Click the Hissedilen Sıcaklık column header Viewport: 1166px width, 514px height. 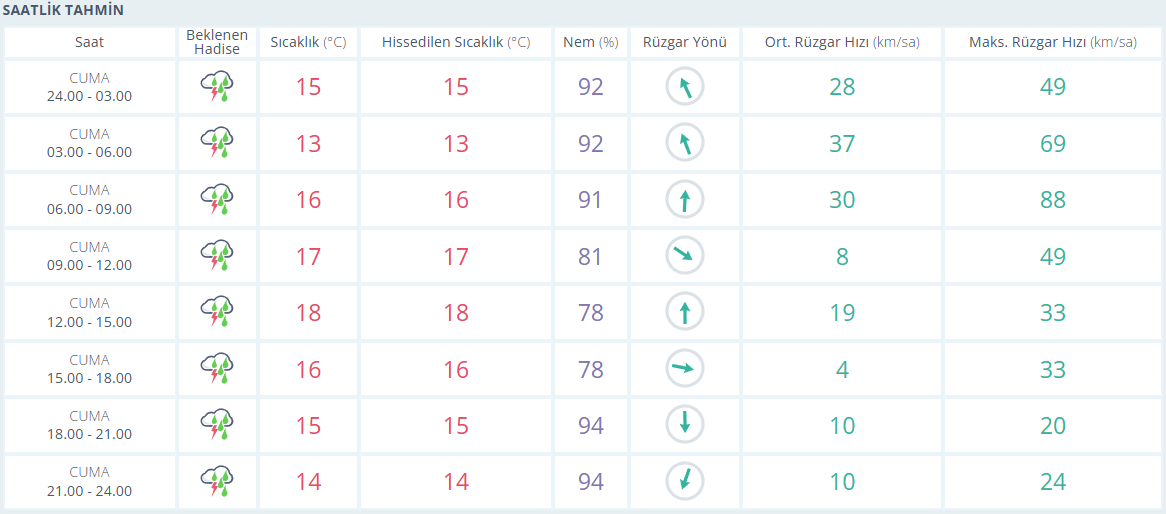click(456, 42)
